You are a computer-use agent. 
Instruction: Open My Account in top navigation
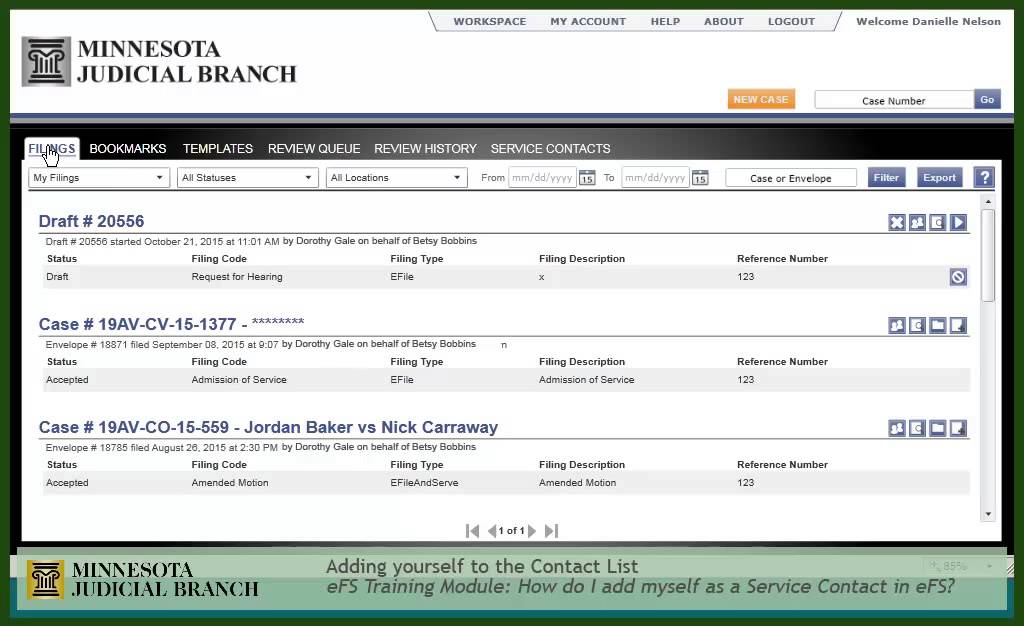point(588,22)
